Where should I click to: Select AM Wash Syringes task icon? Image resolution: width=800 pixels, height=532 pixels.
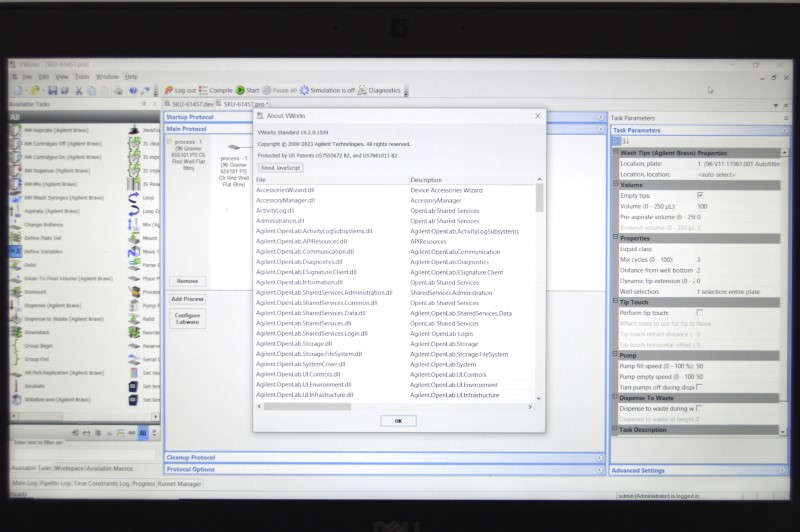[16, 198]
